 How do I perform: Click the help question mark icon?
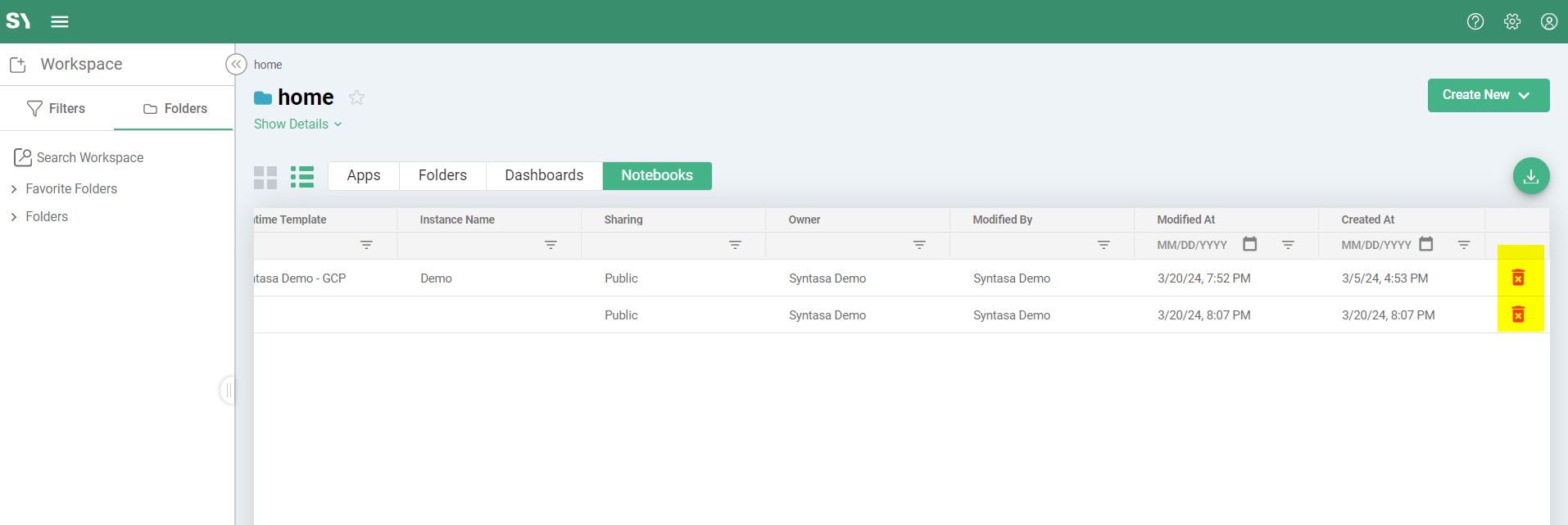(1475, 22)
